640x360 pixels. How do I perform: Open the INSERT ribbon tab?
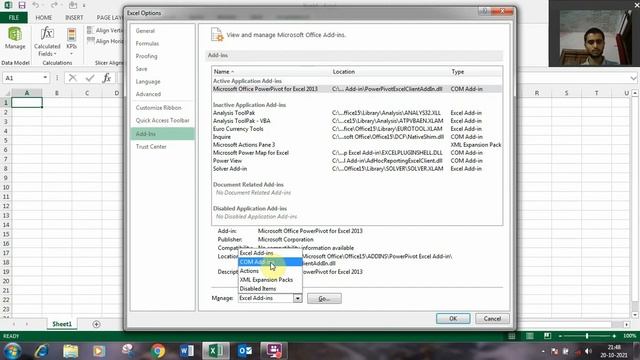(74, 18)
